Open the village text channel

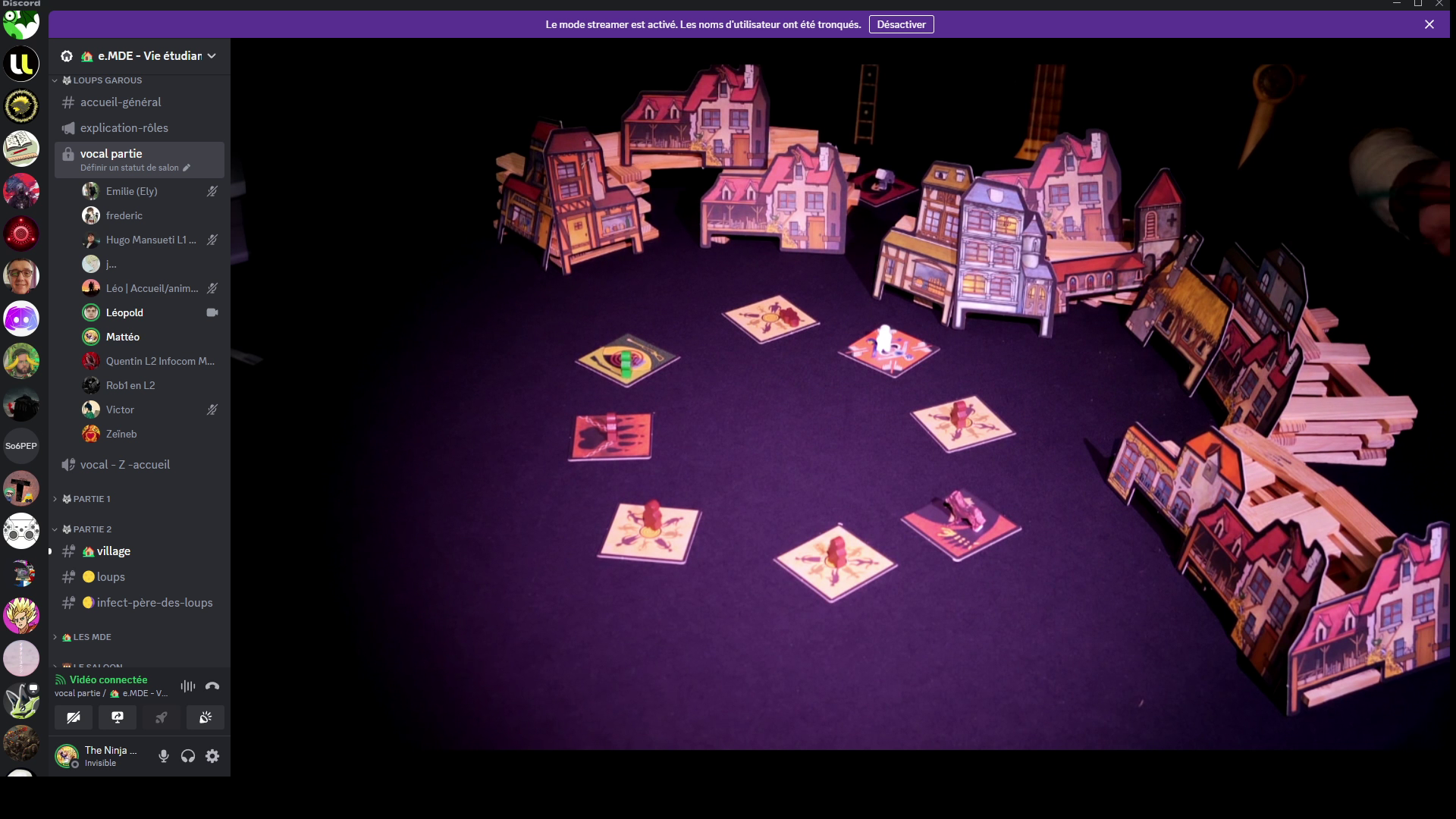click(x=113, y=551)
